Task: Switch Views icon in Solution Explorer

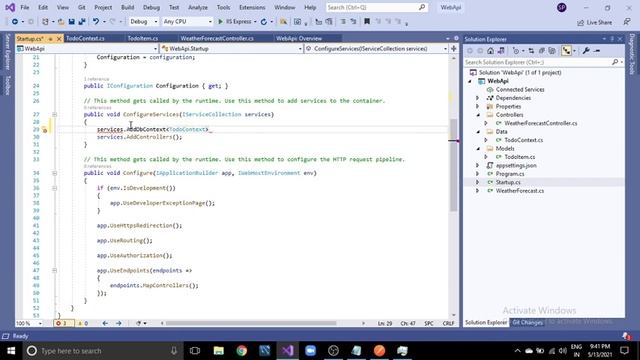Action: (x=501, y=51)
